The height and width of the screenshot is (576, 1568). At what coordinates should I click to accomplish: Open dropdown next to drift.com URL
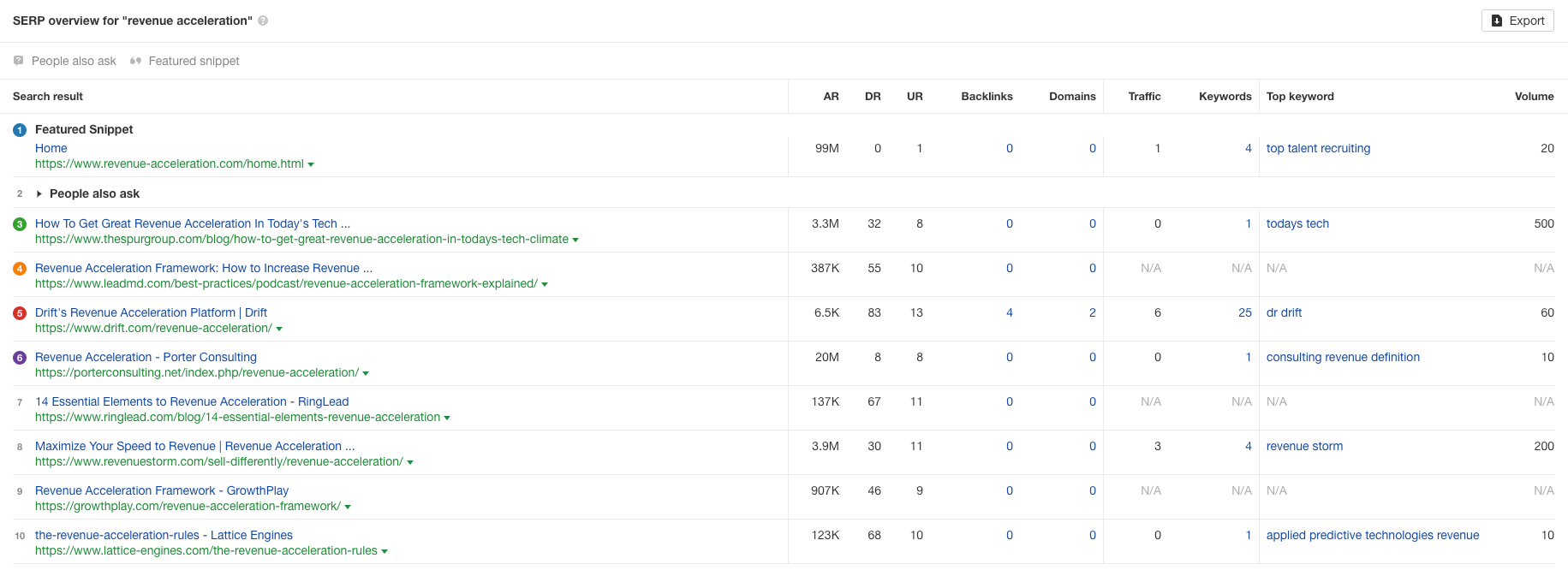[279, 329]
